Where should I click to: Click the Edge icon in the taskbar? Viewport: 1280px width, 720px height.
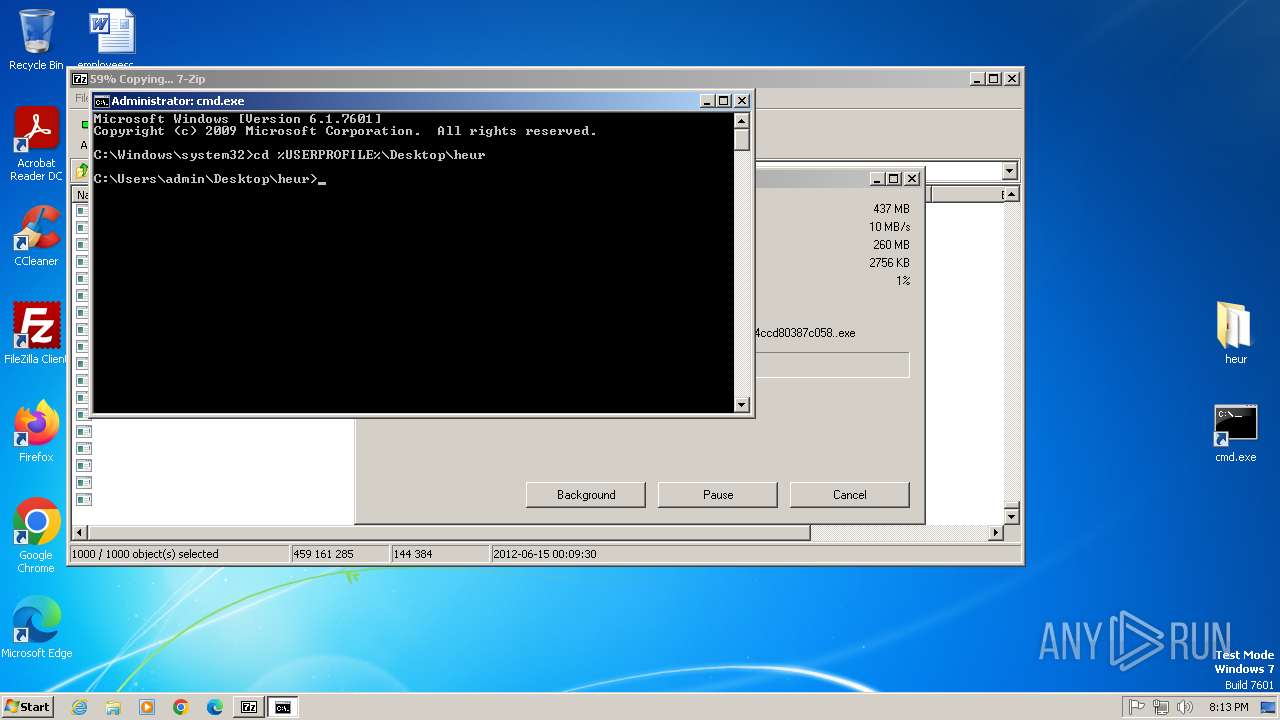pyautogui.click(x=215, y=707)
